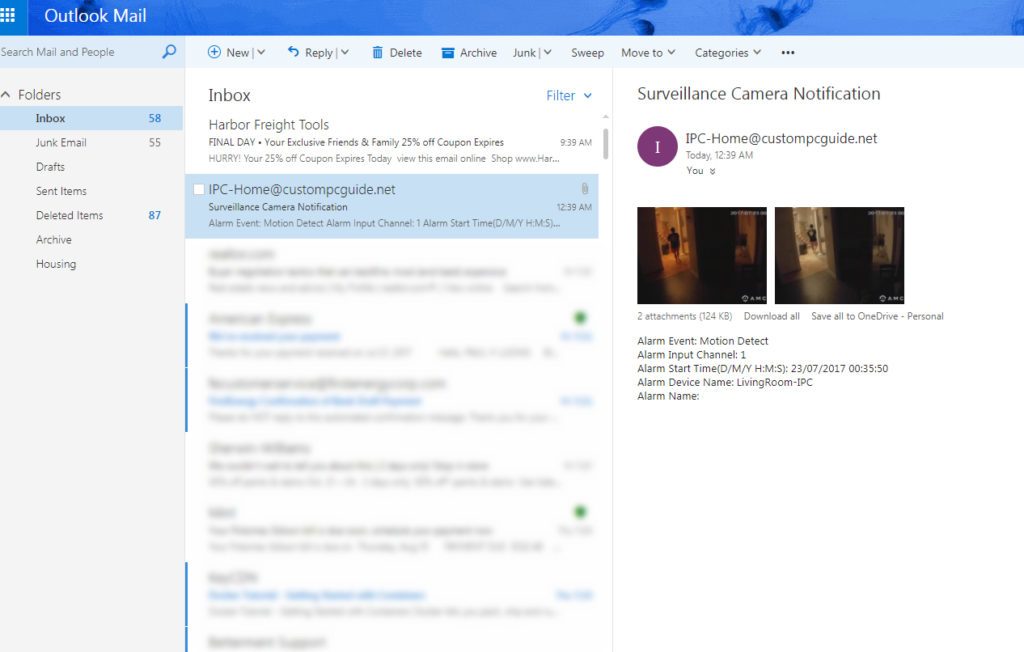Viewport: 1024px width, 652px height.
Task: Expand the Reply options dropdown arrow
Action: 345,52
